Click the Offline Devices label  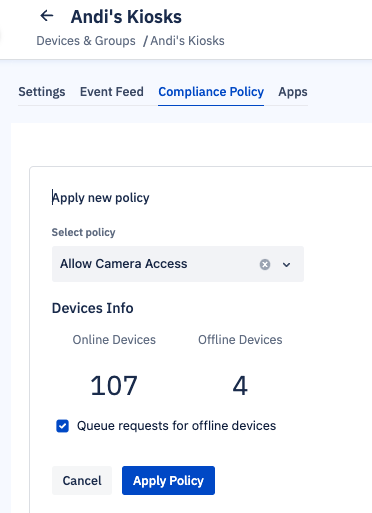coord(240,340)
